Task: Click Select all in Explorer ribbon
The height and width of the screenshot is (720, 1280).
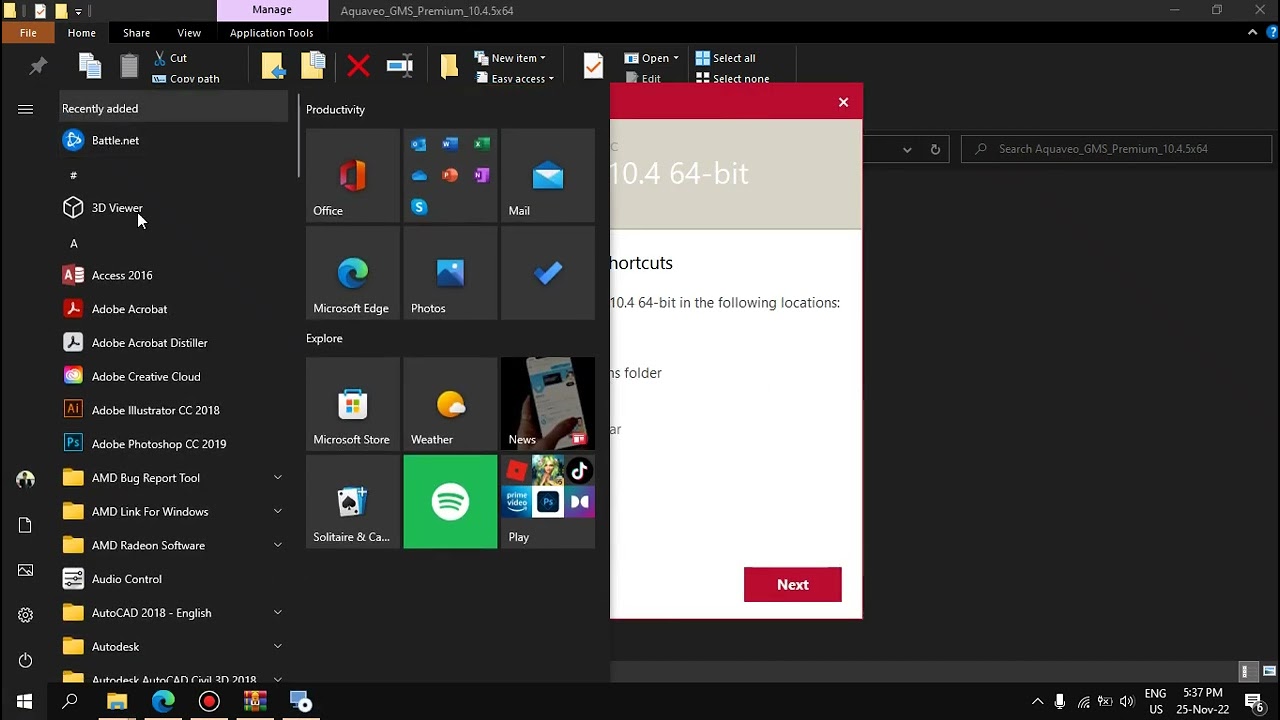Action: 725,58
